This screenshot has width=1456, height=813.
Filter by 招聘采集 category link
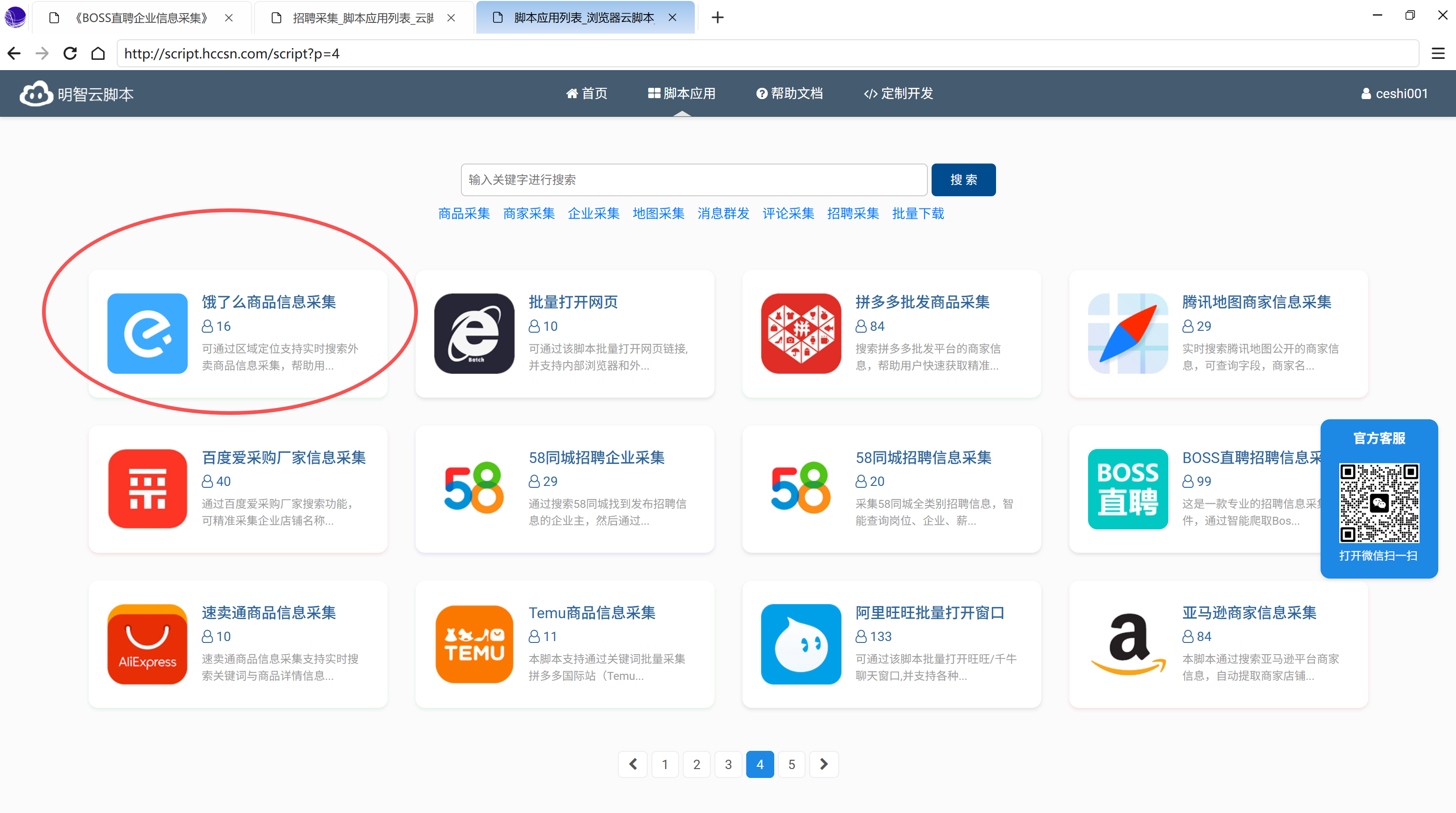[x=853, y=213]
